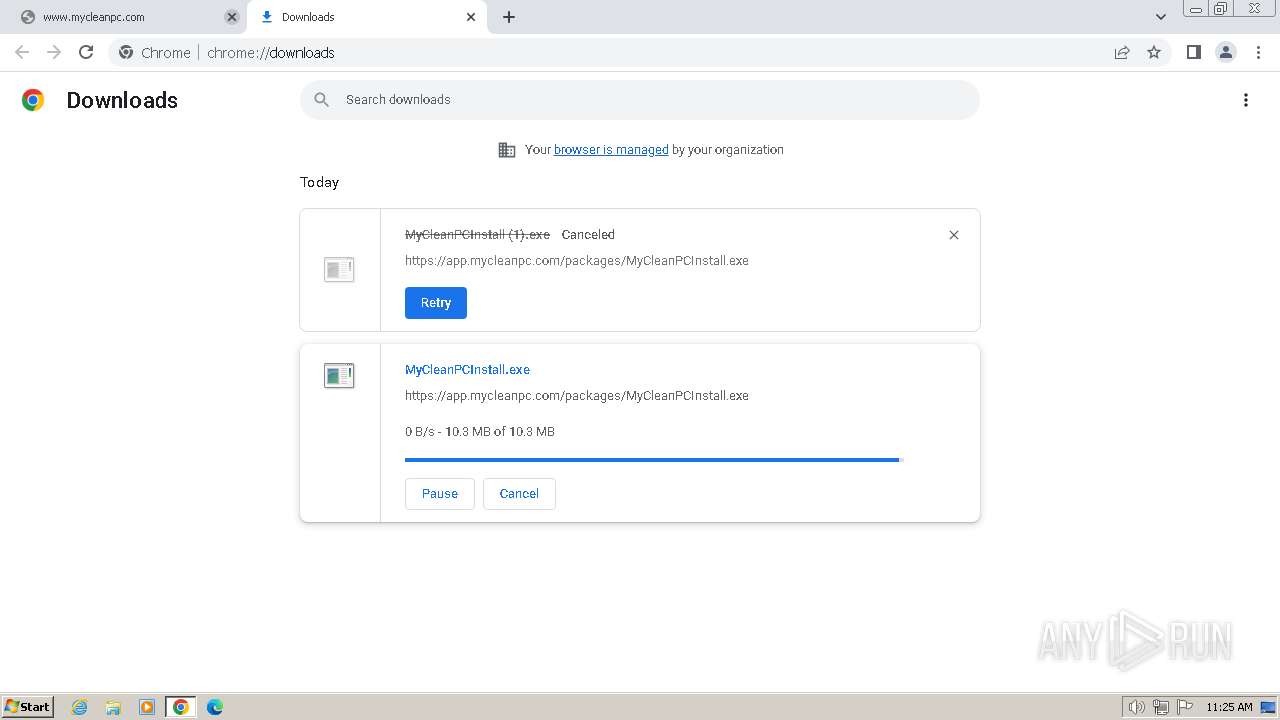Open the share this page icon
The width and height of the screenshot is (1280, 720).
(x=1122, y=52)
